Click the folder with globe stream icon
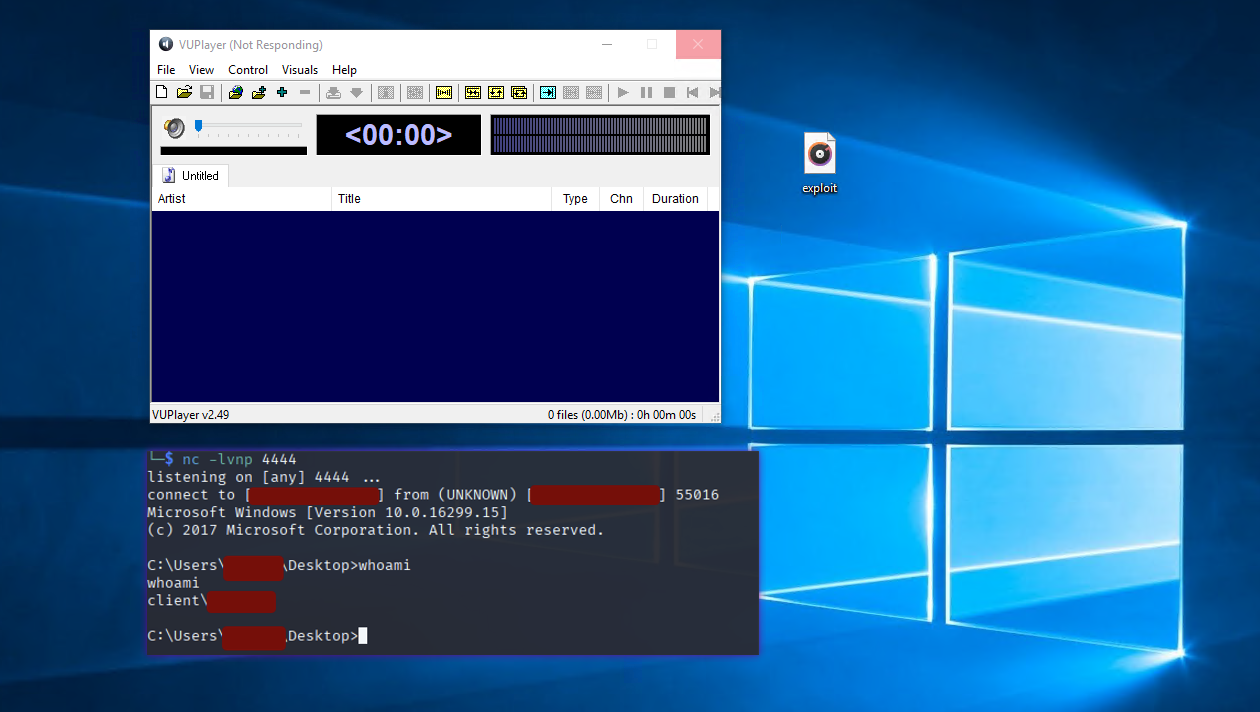This screenshot has width=1260, height=712. [236, 92]
